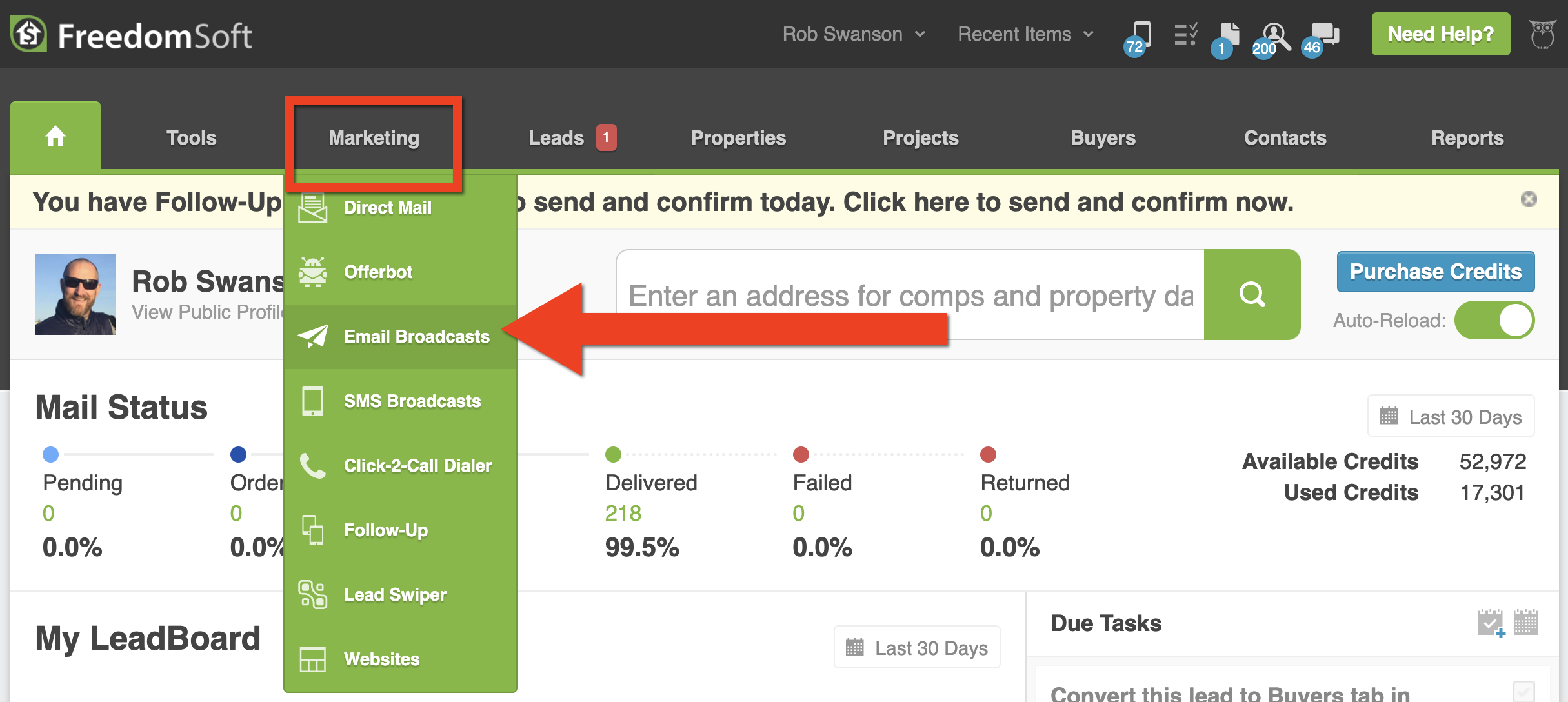
Task: Open My LeadBoard Last 30 Days date range
Action: pos(917,647)
